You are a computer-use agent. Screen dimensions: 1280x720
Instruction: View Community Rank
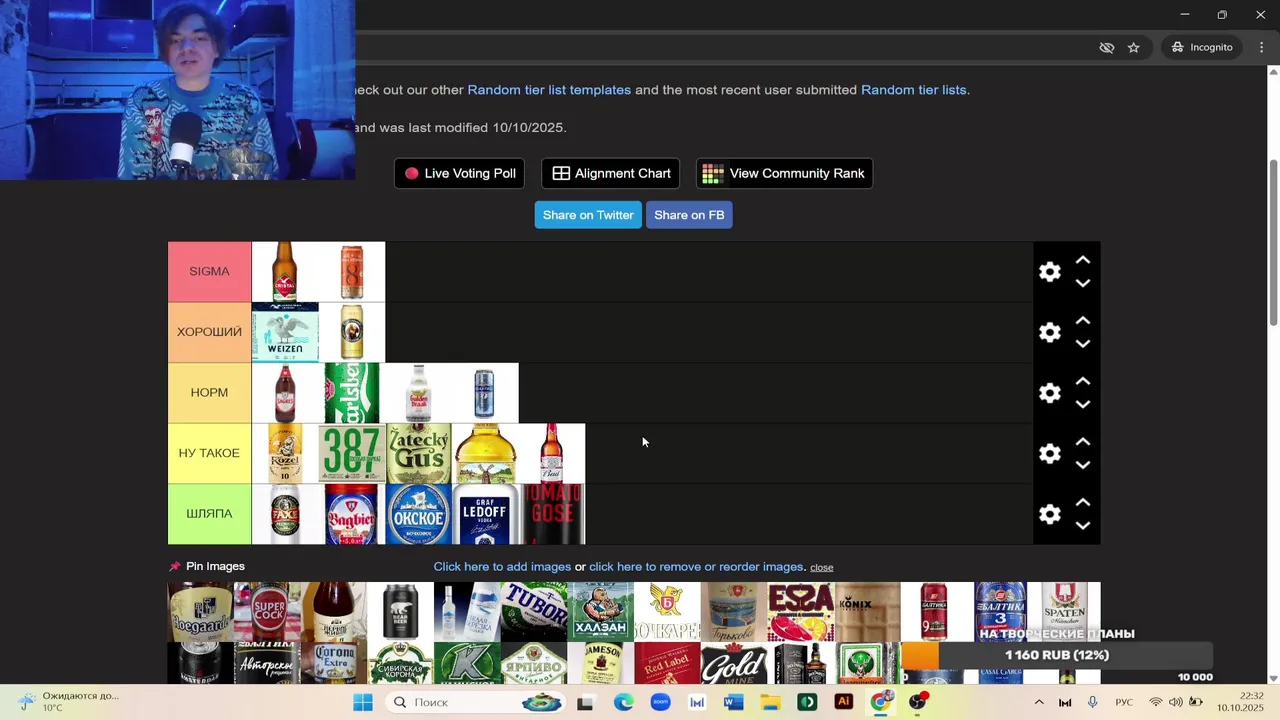(x=784, y=173)
